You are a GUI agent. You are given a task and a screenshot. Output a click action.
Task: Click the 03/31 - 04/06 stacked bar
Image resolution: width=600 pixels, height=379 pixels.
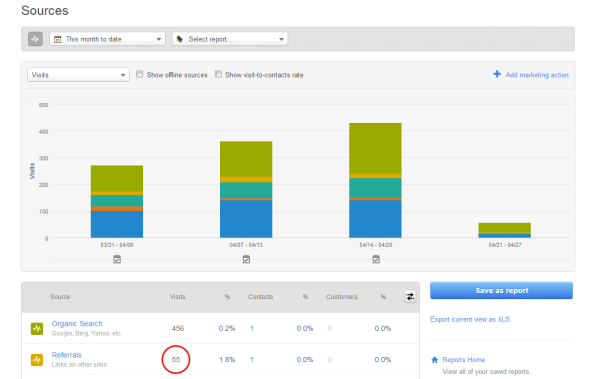tap(117, 201)
